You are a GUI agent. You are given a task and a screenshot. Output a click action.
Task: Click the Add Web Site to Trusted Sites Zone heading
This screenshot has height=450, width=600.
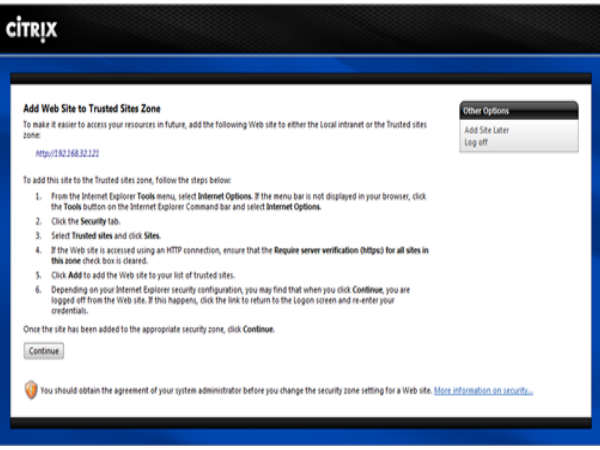(92, 108)
